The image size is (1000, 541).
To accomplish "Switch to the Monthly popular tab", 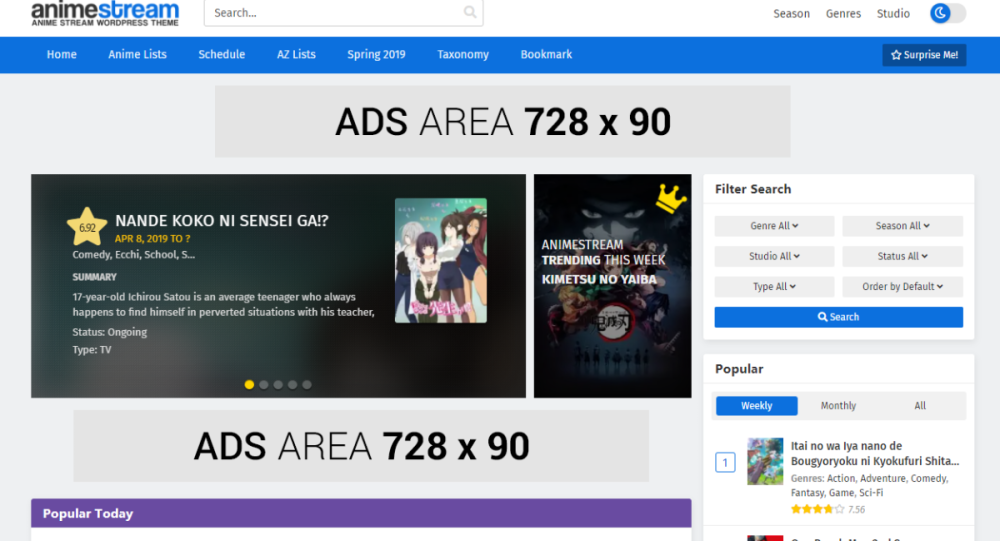I will point(838,406).
